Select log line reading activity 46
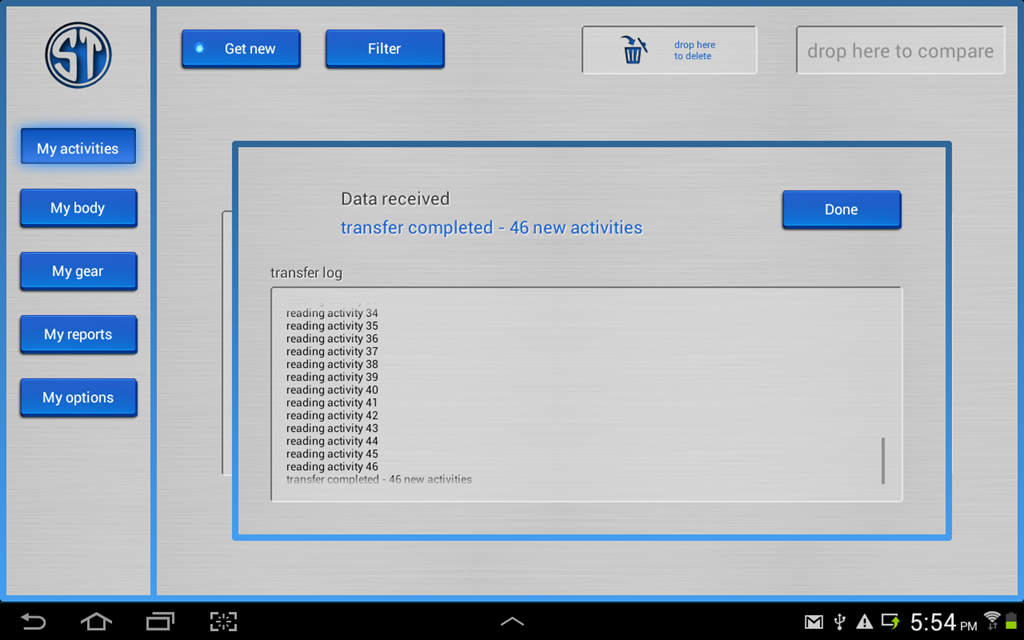This screenshot has height=640, width=1024. (x=332, y=466)
